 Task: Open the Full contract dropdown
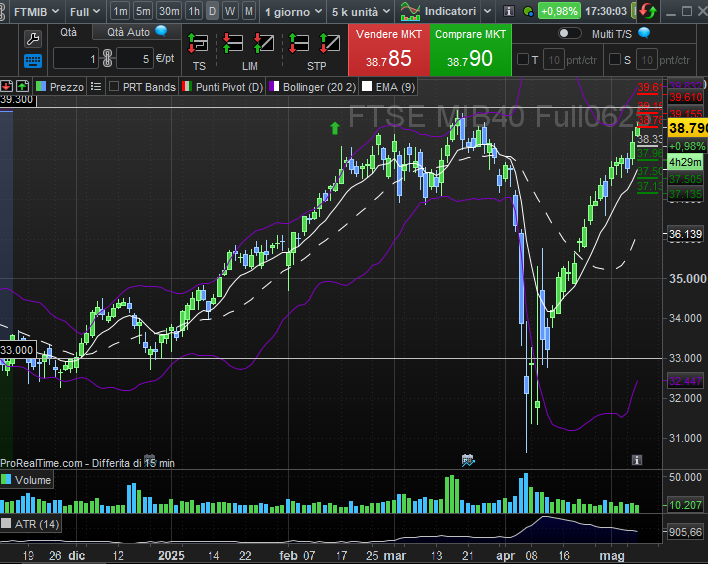[x=85, y=12]
